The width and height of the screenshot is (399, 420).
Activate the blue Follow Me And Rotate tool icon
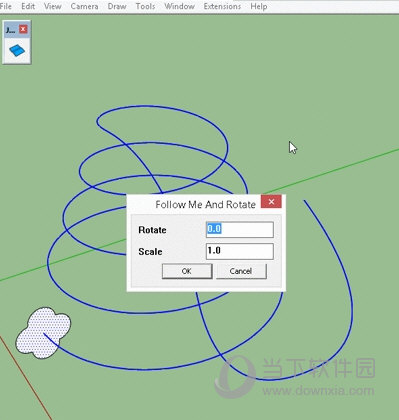tap(17, 50)
